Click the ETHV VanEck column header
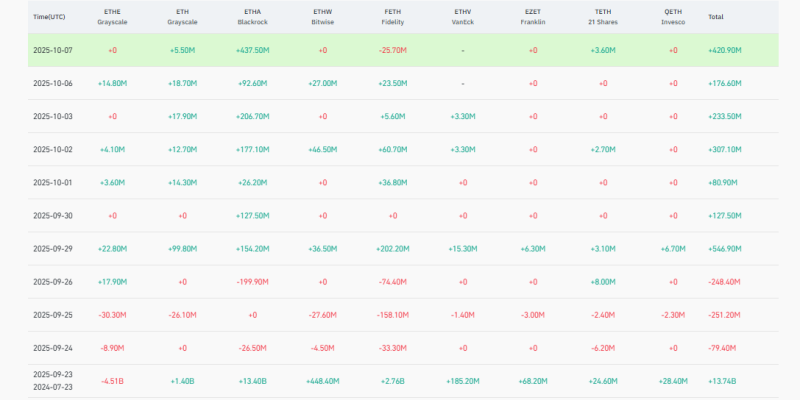The width and height of the screenshot is (800, 400). pyautogui.click(x=462, y=17)
